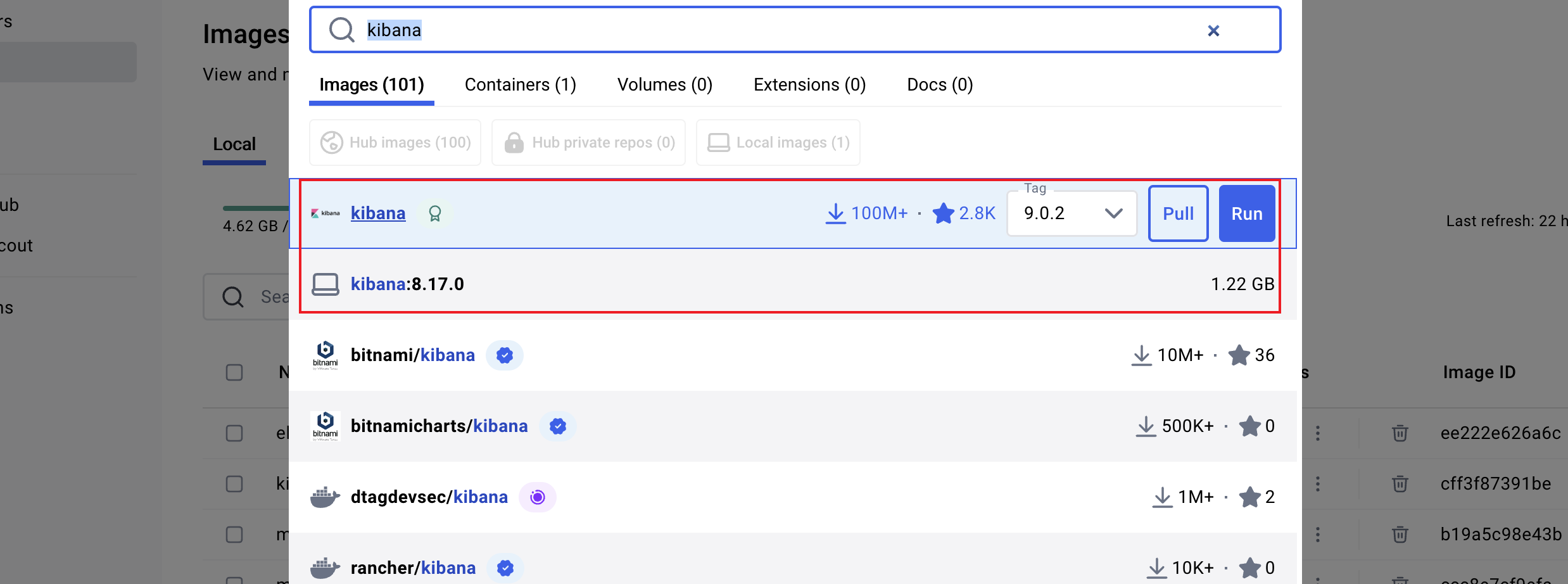Sort by the Image ID column header
The width and height of the screenshot is (1568, 584).
(x=1479, y=372)
